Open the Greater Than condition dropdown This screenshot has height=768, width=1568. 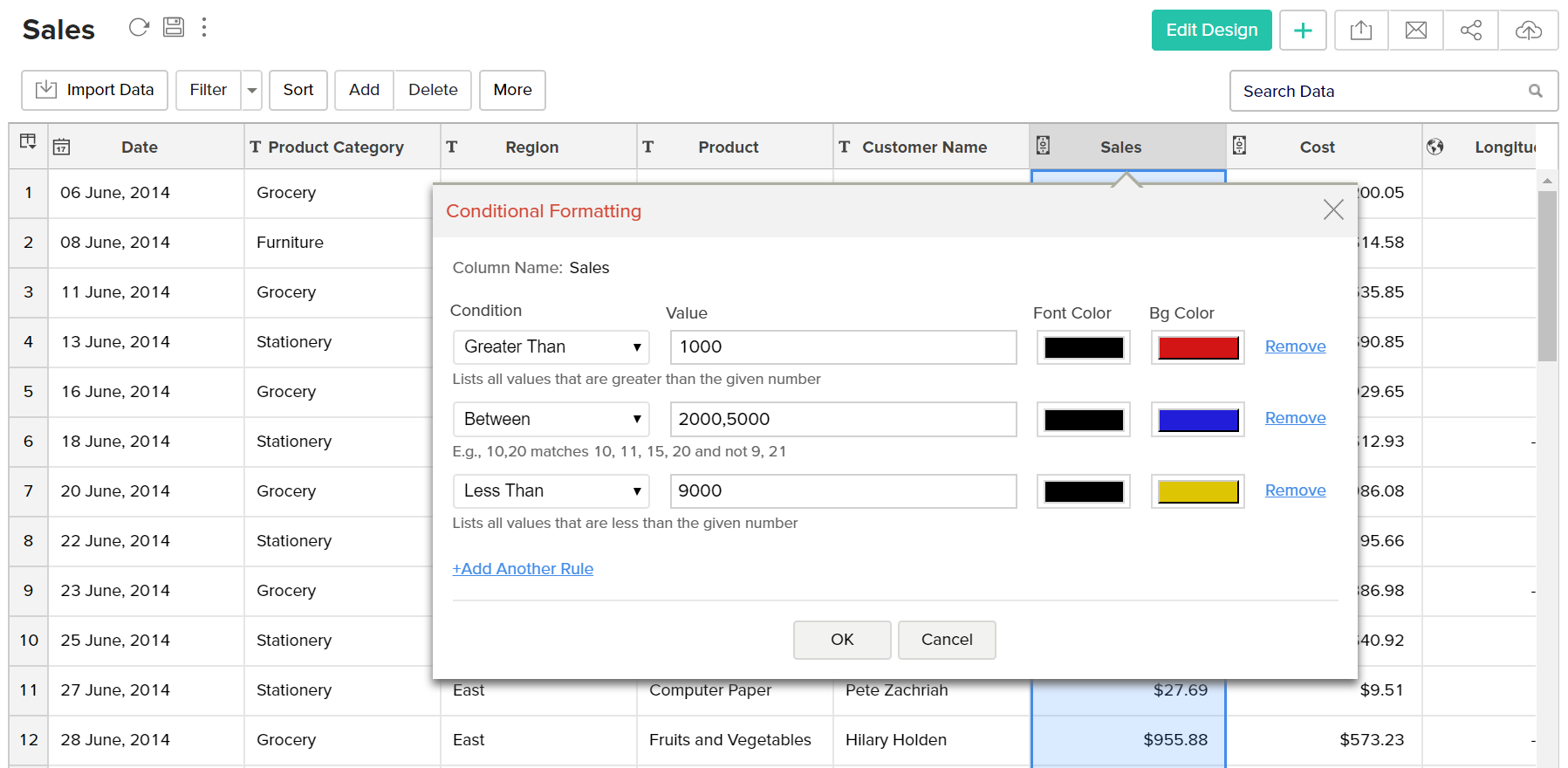551,347
